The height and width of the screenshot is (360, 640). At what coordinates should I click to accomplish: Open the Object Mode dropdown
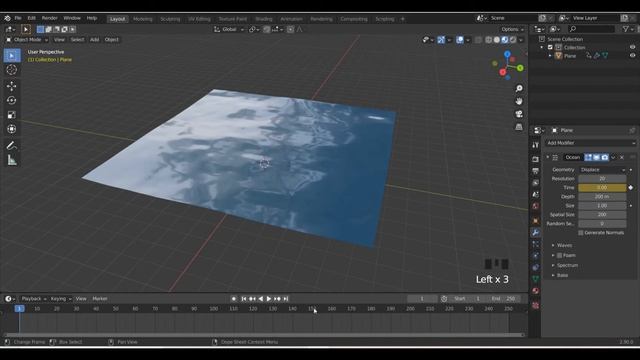pos(27,40)
